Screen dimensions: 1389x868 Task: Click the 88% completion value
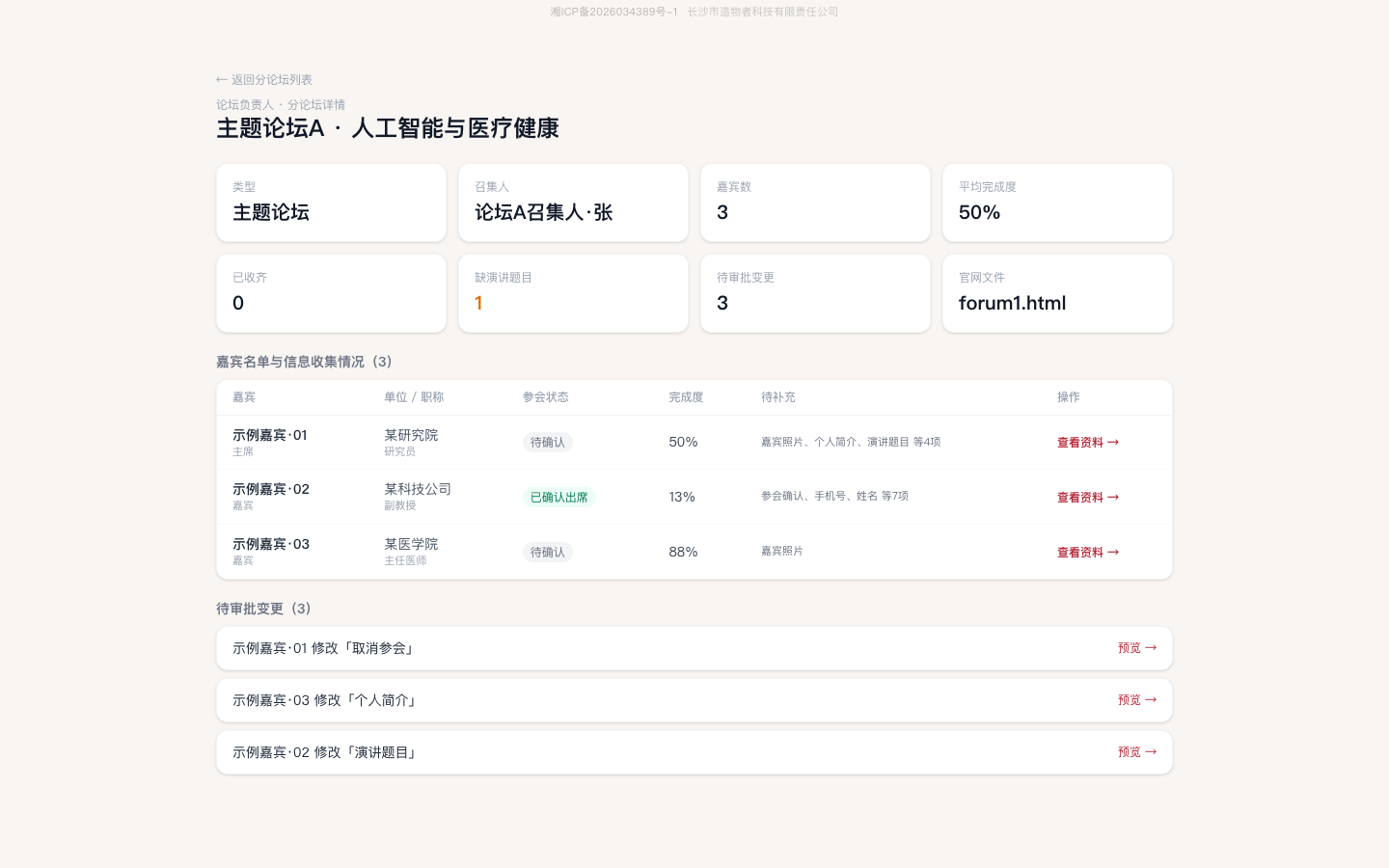click(x=683, y=552)
